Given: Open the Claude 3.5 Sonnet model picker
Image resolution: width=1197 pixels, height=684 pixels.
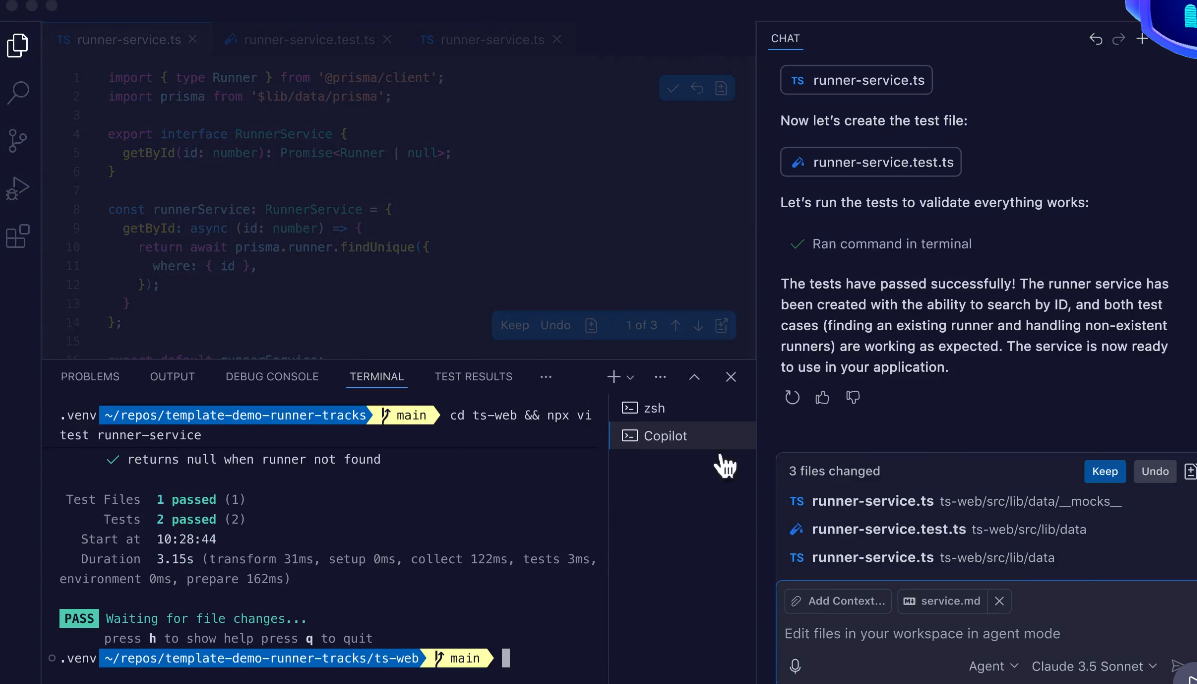Looking at the screenshot, I should click(1094, 666).
